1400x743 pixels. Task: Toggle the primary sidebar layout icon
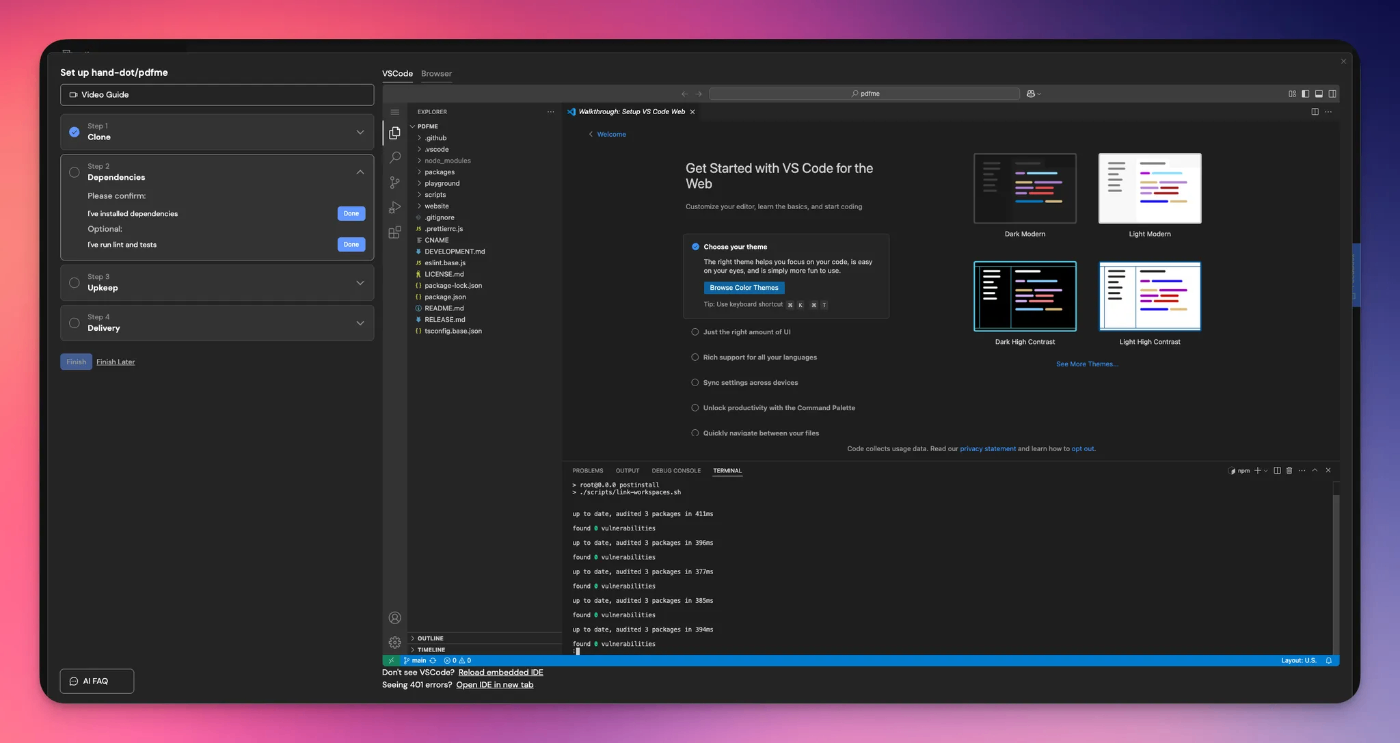pyautogui.click(x=1305, y=93)
